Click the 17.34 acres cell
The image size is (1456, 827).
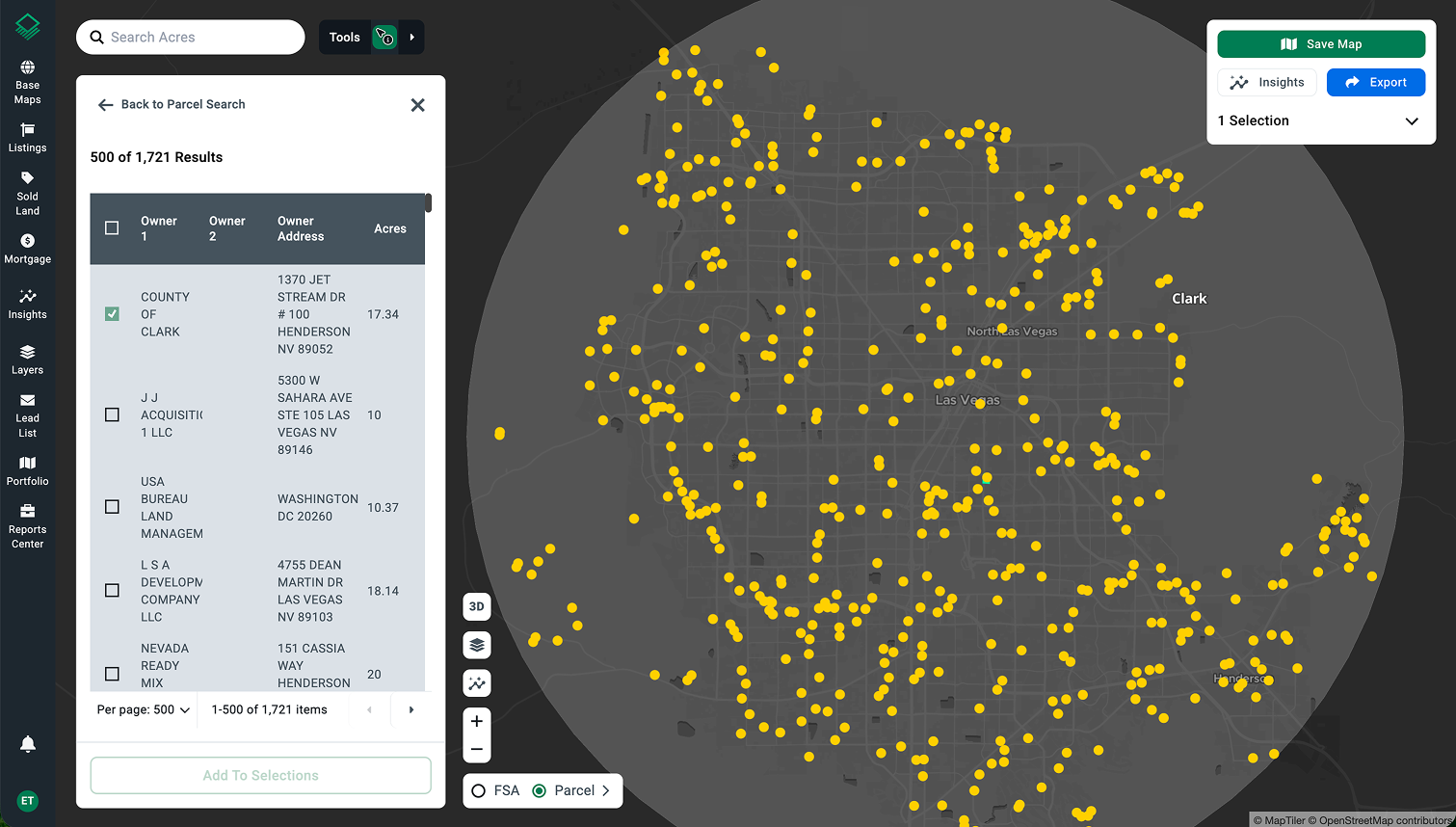[383, 315]
